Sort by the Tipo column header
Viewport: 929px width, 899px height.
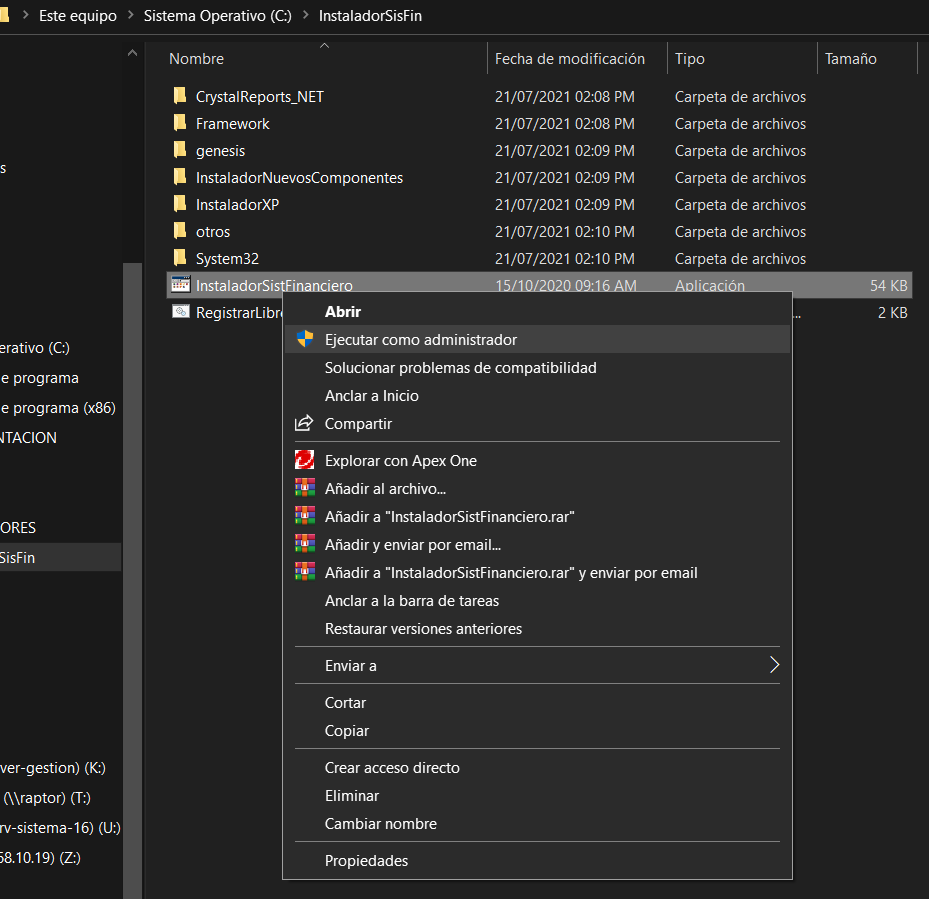[x=690, y=59]
